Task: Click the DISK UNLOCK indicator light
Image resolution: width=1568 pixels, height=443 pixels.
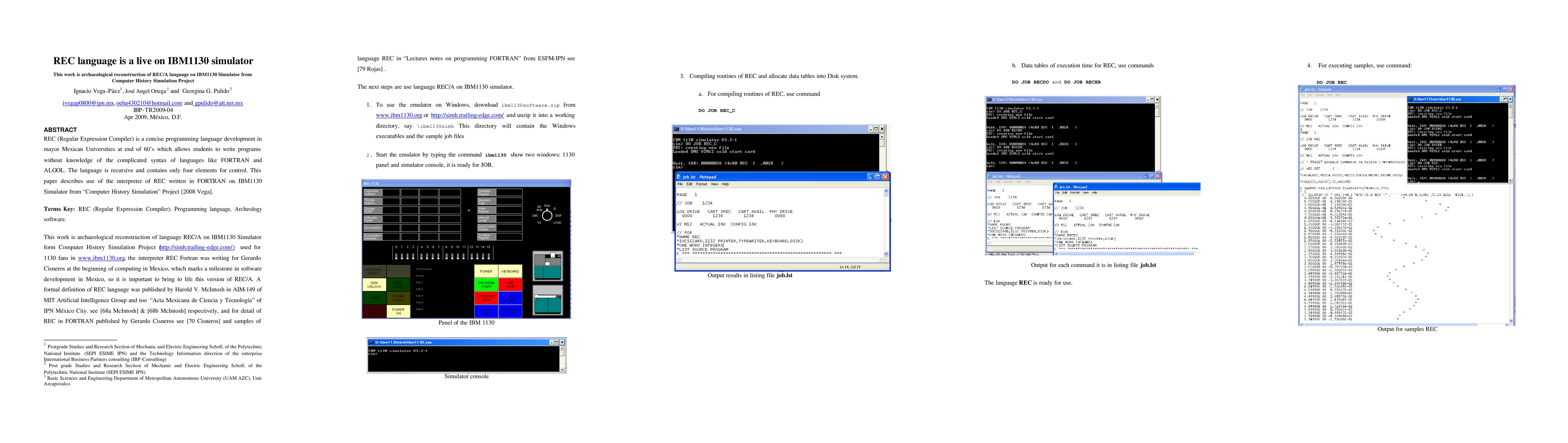Action: 374,285
